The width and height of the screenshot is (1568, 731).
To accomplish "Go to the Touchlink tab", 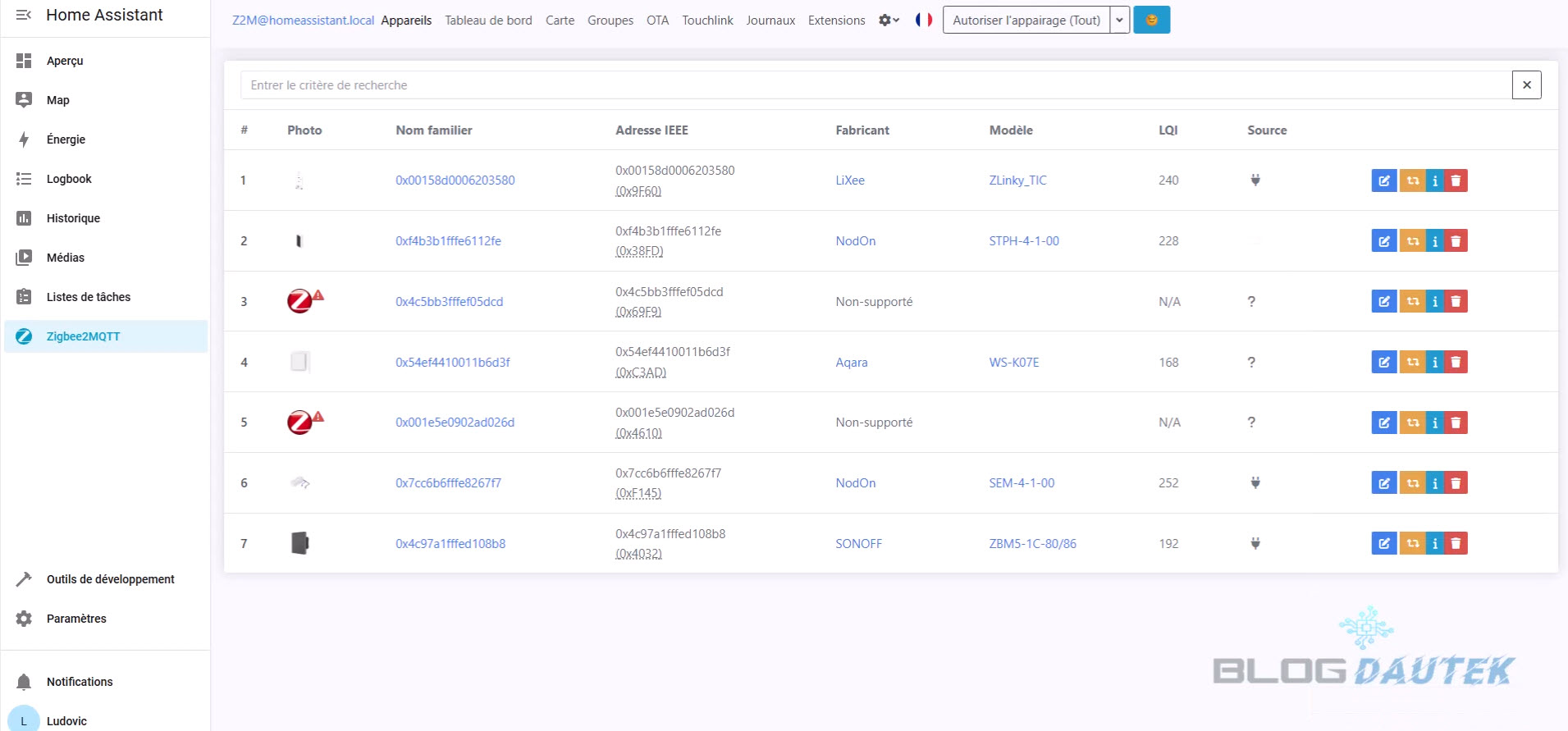I will (707, 21).
